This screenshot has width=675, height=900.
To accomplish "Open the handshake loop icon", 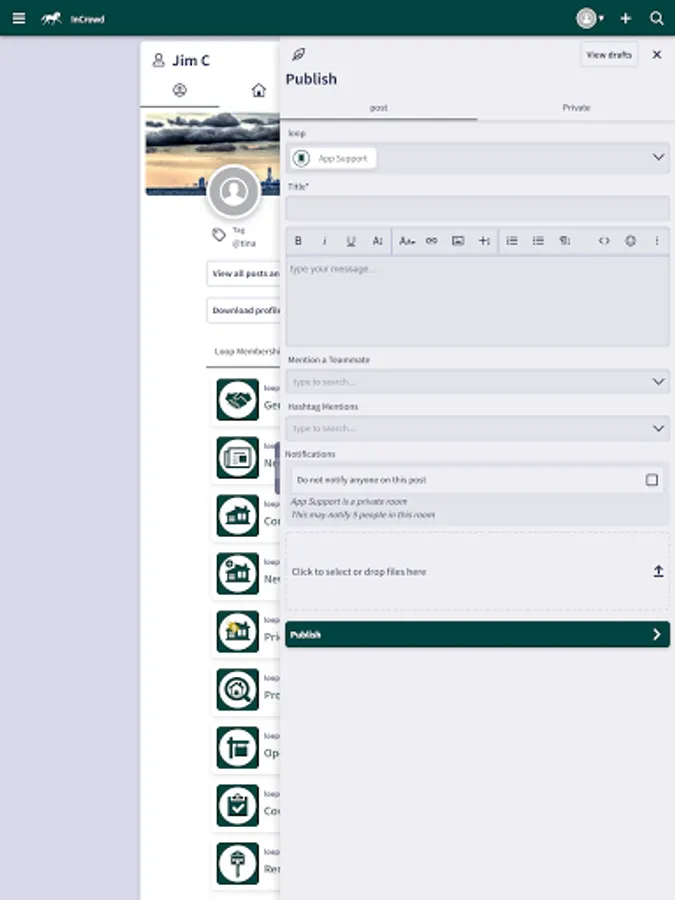I will point(238,399).
